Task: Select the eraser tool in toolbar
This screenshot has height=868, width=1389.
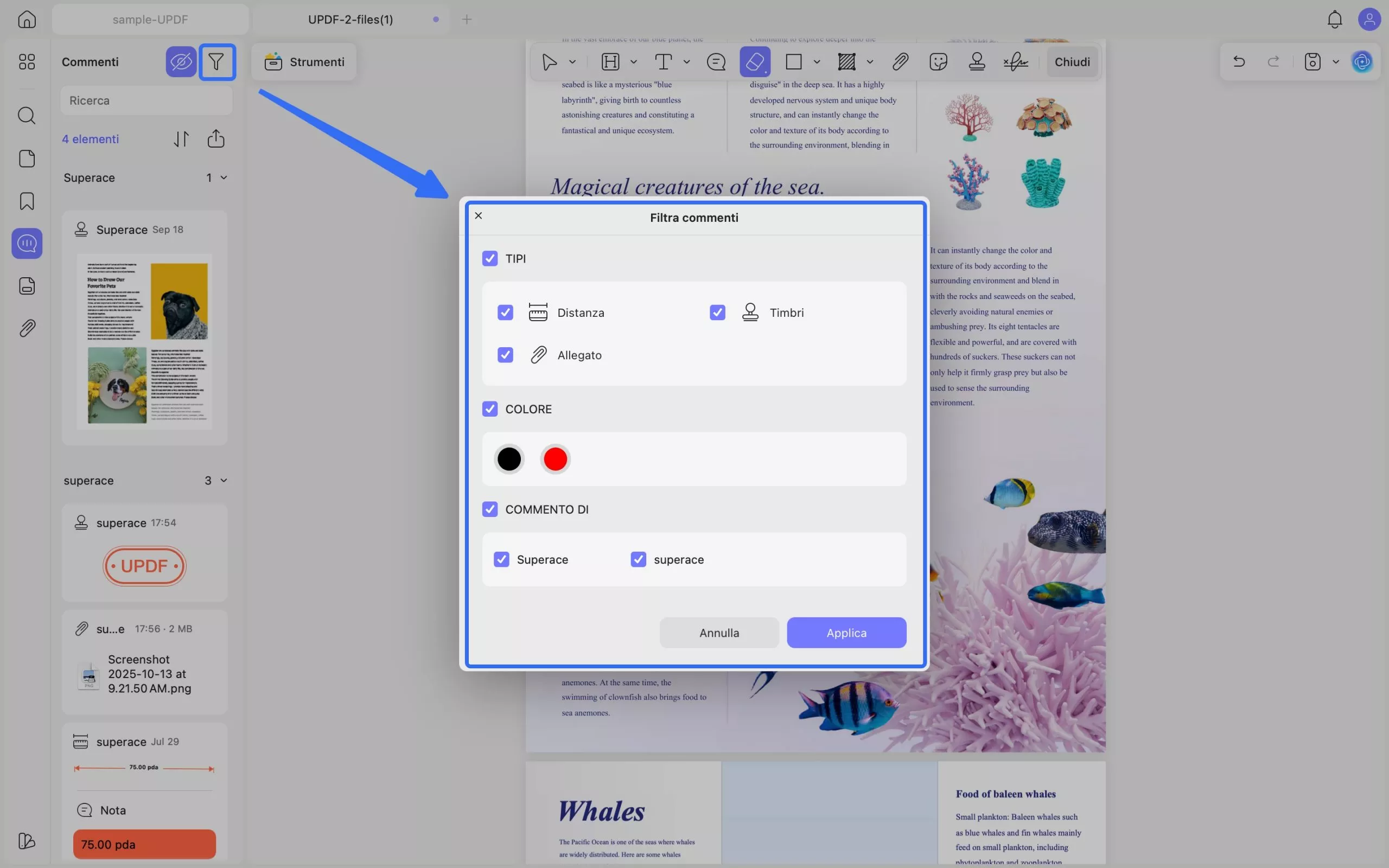Action: (x=754, y=61)
